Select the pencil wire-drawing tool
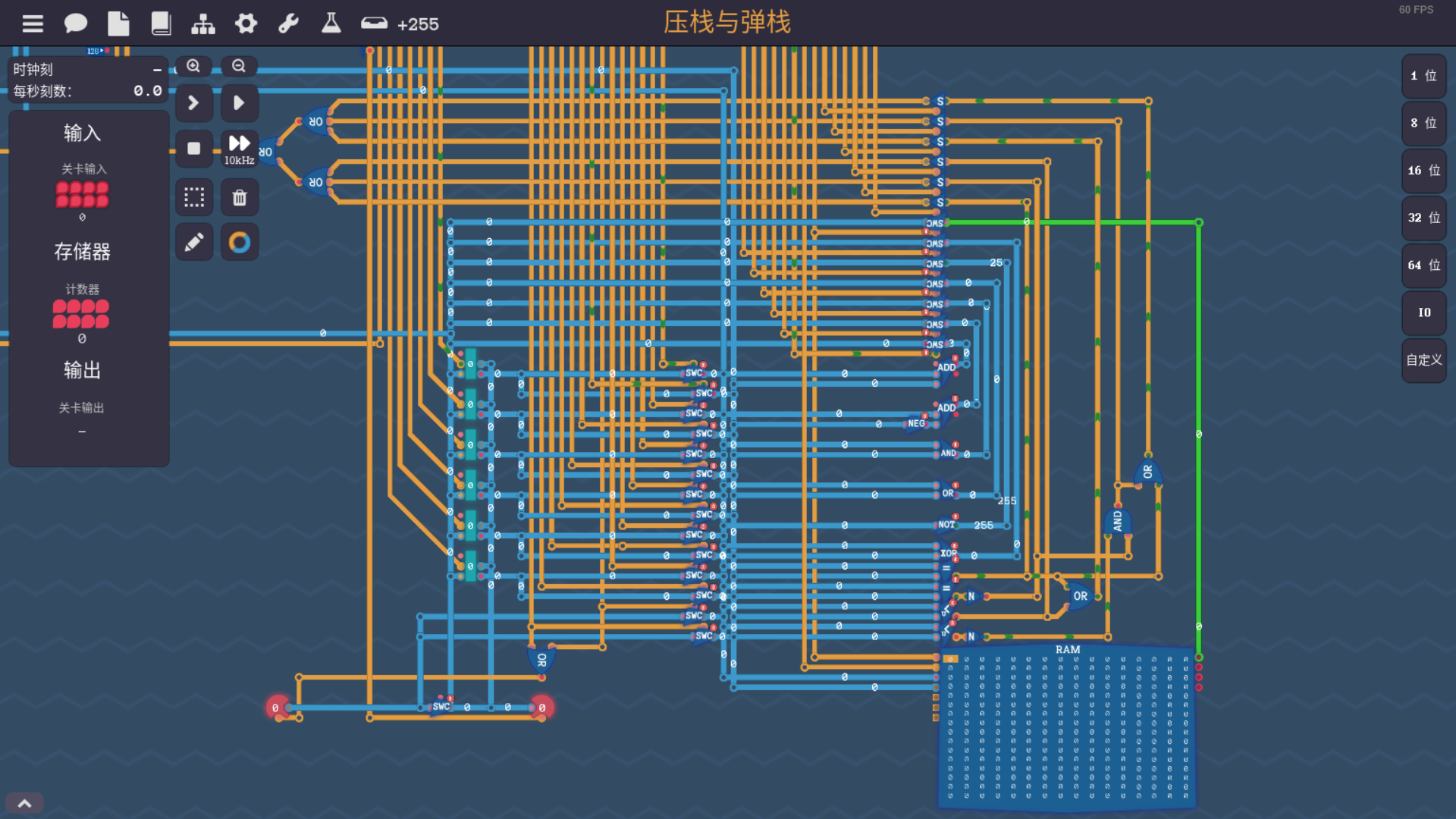Screen dimensions: 1456x819 click(x=194, y=243)
